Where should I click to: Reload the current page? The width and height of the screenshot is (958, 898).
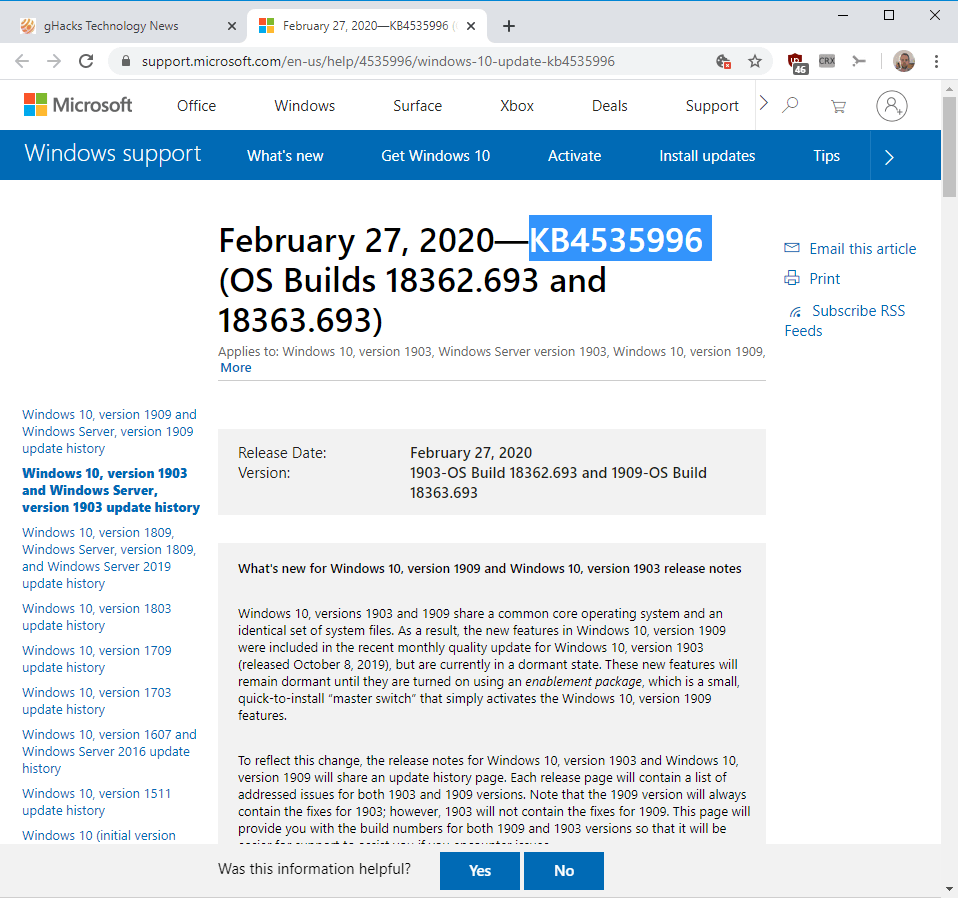tap(86, 61)
